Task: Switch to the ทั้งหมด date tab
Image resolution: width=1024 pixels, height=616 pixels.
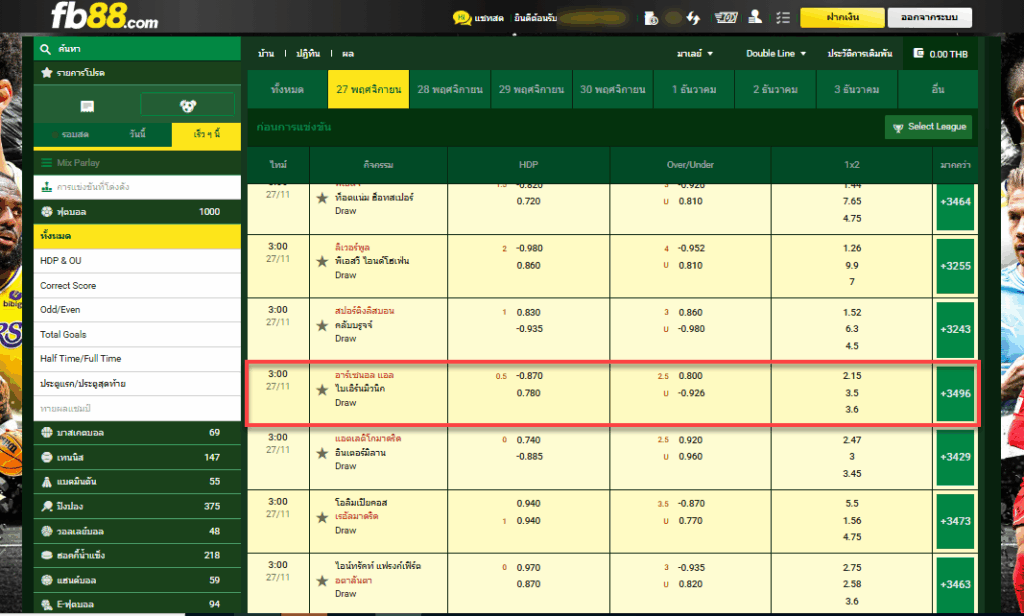Action: (287, 89)
